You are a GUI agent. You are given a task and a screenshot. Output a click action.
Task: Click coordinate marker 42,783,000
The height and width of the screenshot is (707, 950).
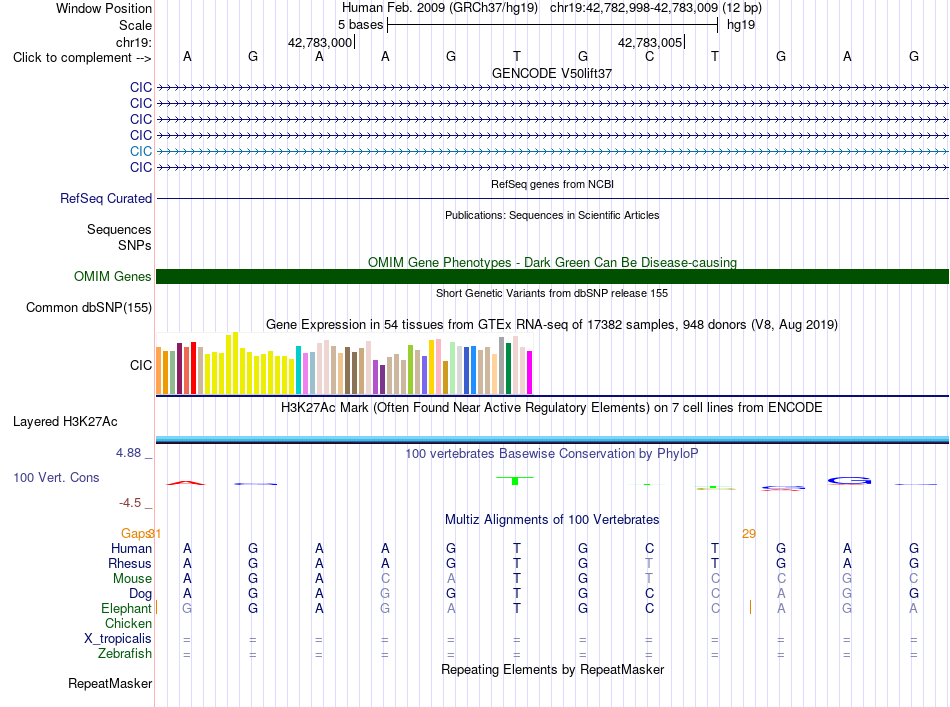tap(320, 42)
